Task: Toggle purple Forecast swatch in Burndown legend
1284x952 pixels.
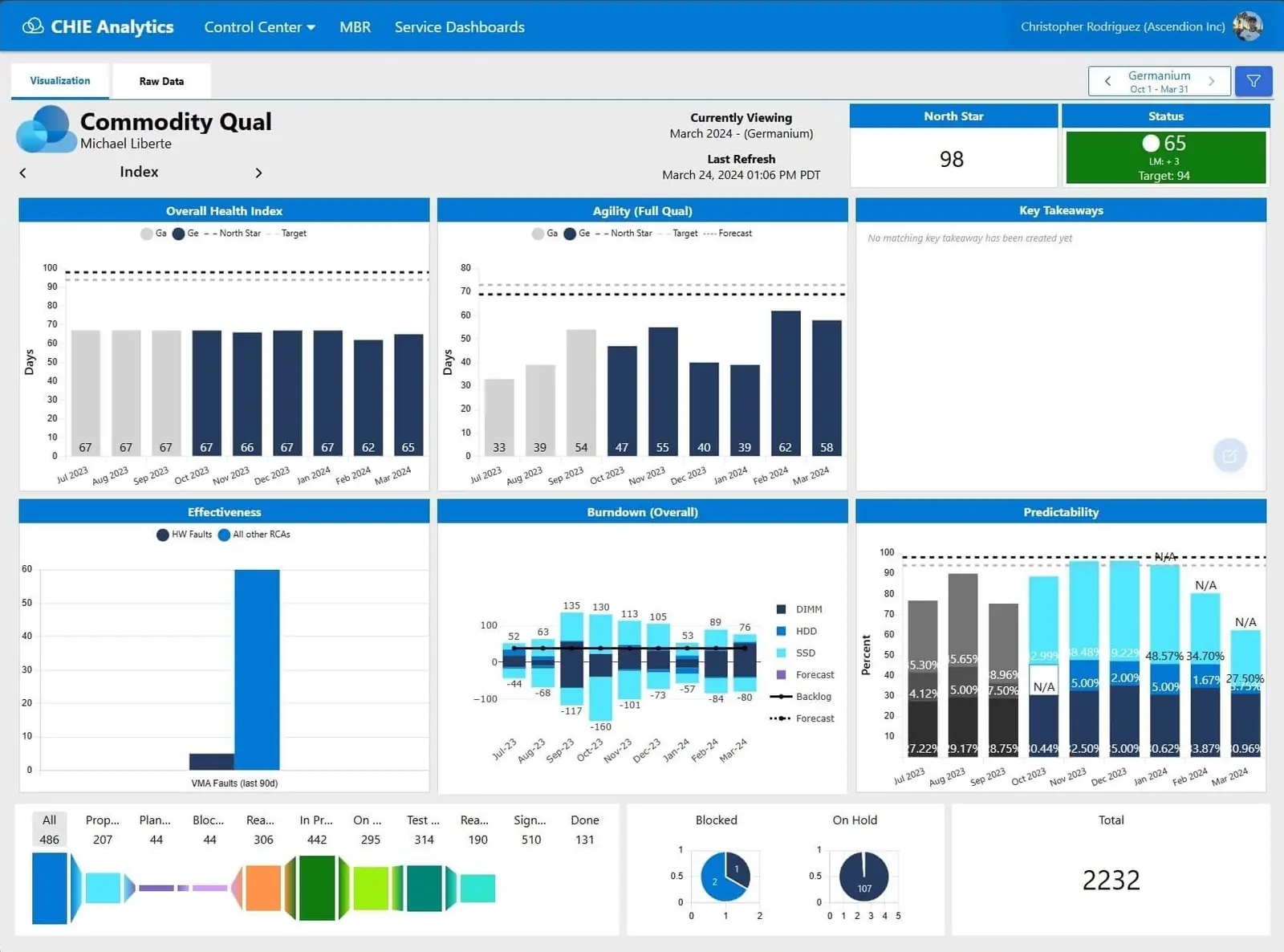Action: click(782, 675)
